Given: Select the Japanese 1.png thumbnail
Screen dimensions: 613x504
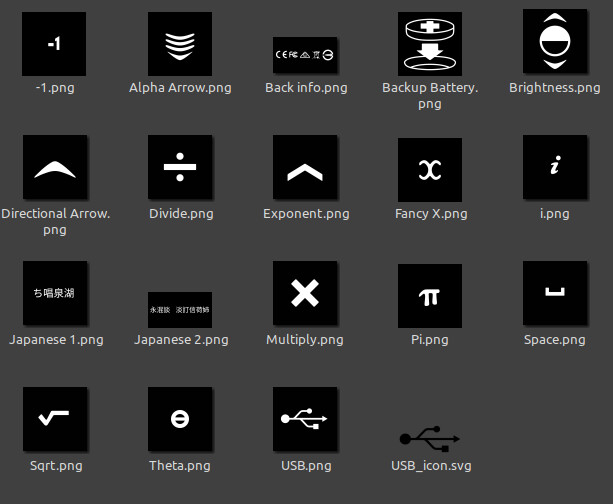Looking at the screenshot, I should pos(54,294).
